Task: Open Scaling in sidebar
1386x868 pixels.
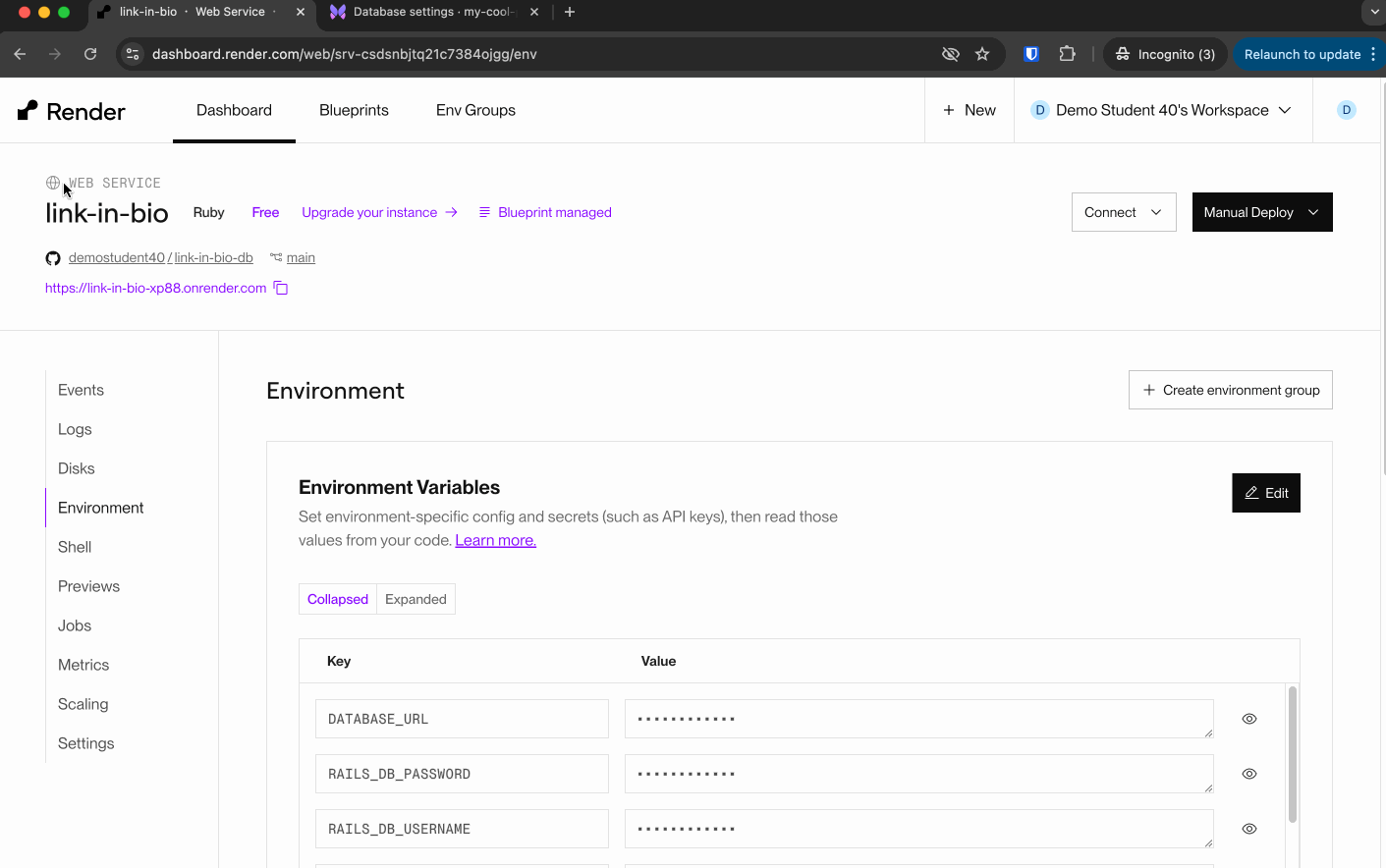Action: pos(83,704)
